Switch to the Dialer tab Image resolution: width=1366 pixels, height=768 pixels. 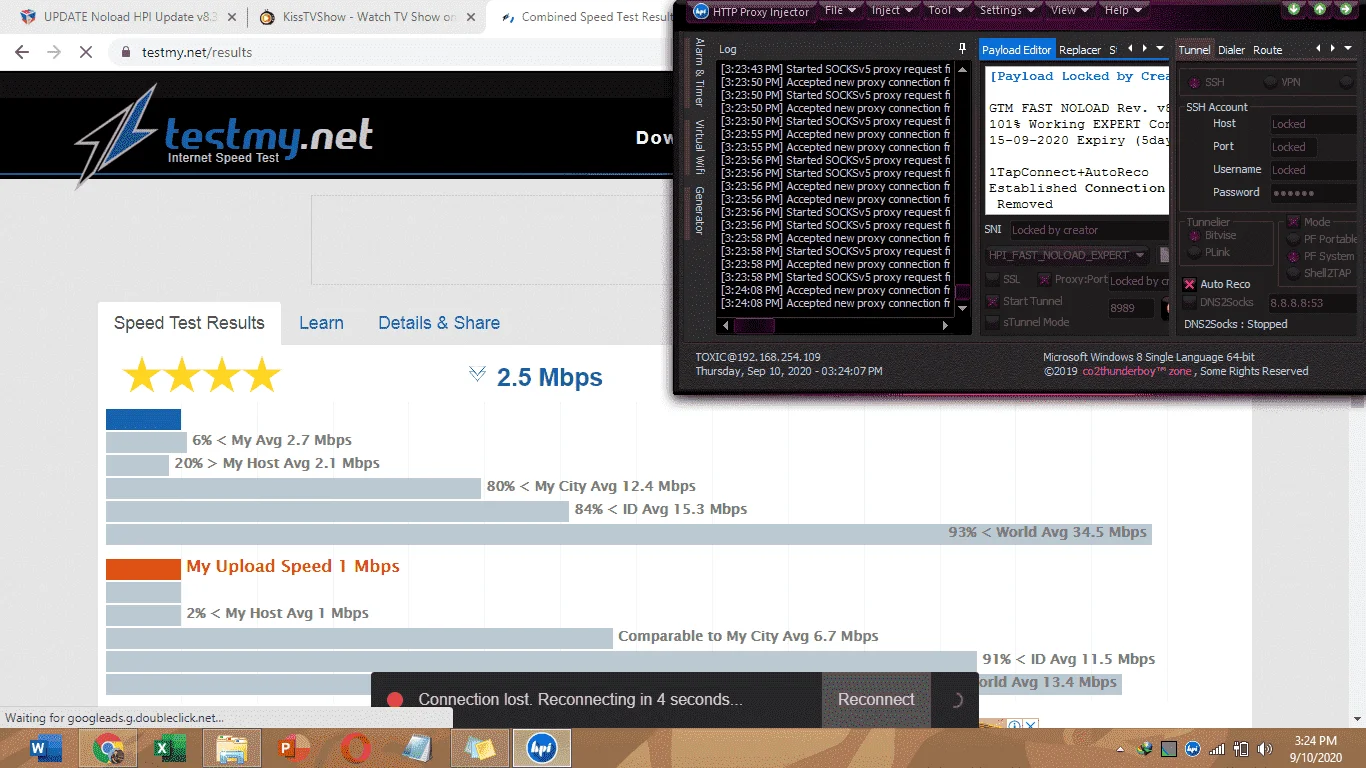(1231, 50)
